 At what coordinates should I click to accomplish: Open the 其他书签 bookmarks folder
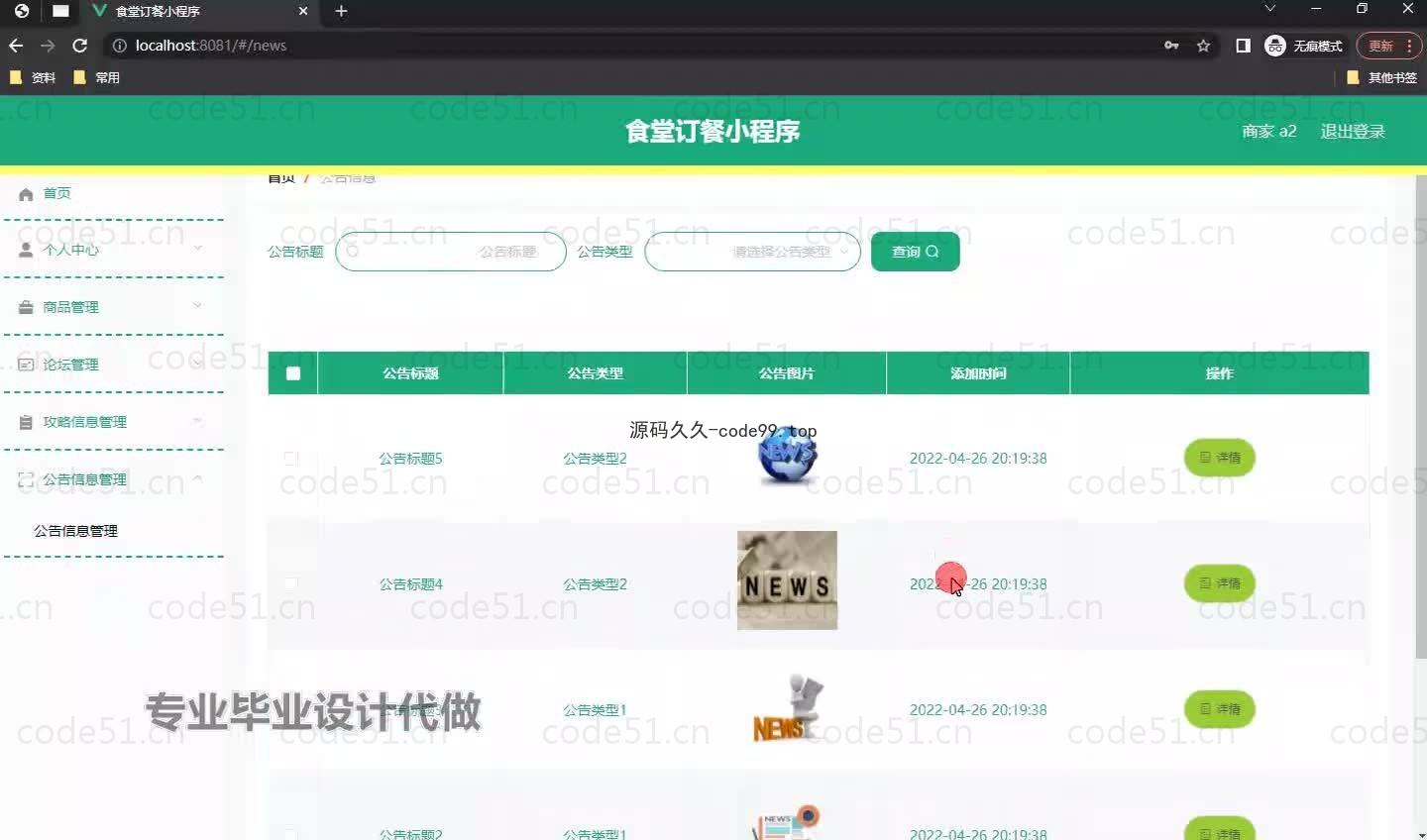[x=1381, y=77]
